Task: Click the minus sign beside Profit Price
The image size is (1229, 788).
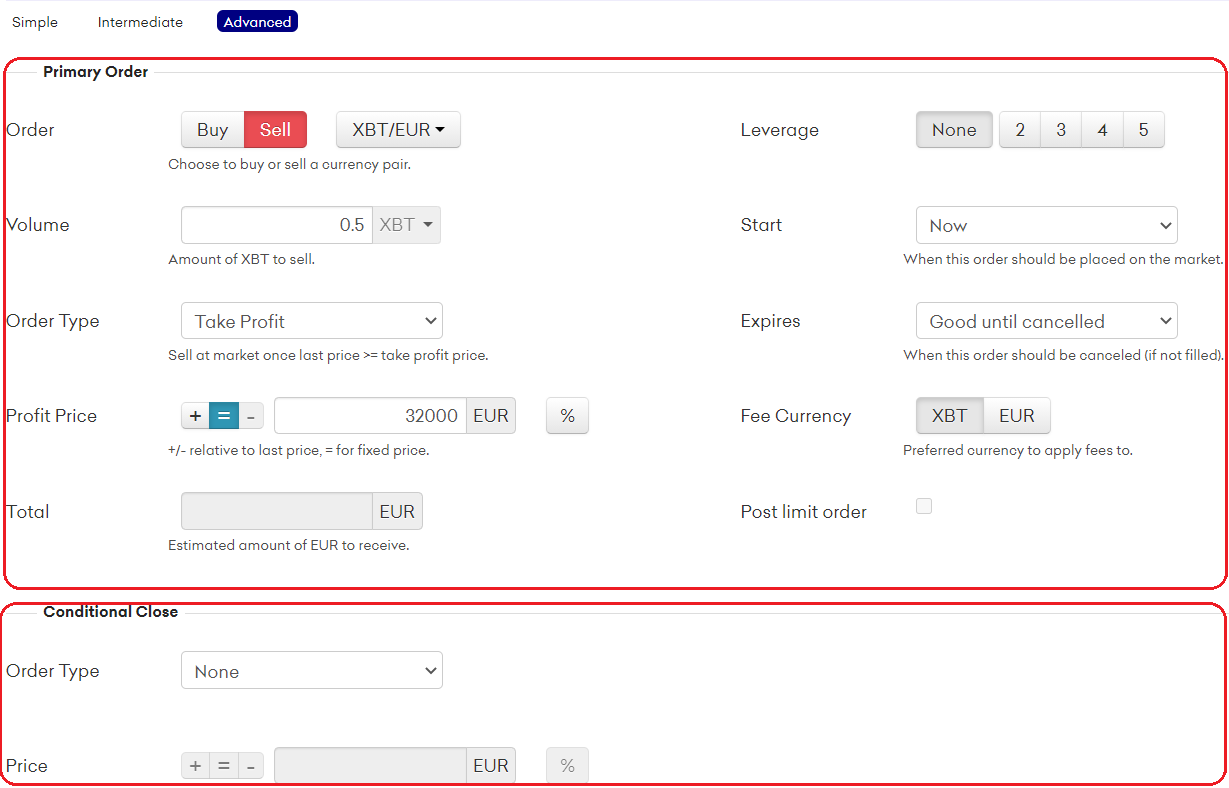Action: coord(251,416)
